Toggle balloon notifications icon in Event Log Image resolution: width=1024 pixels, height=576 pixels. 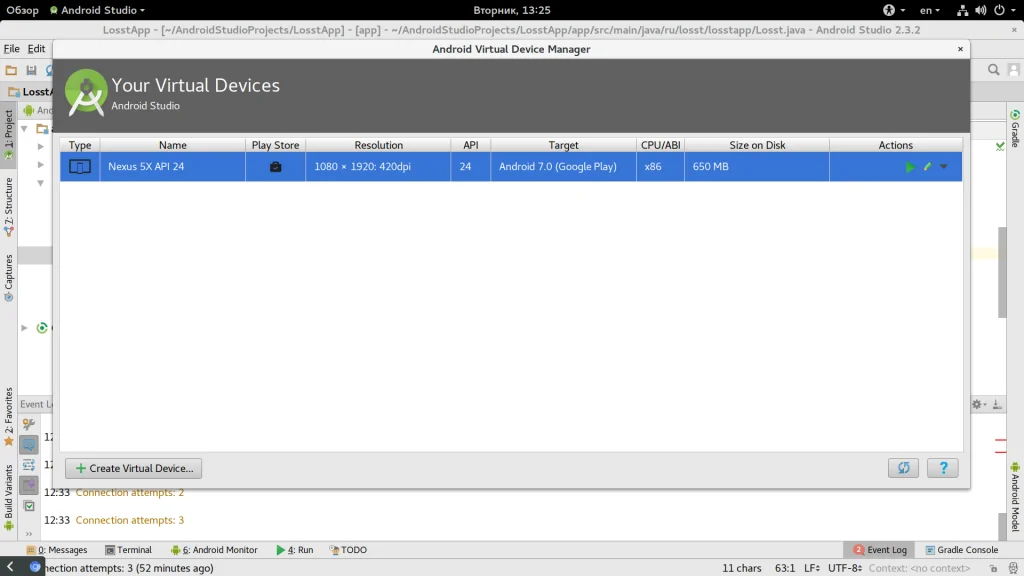click(29, 445)
